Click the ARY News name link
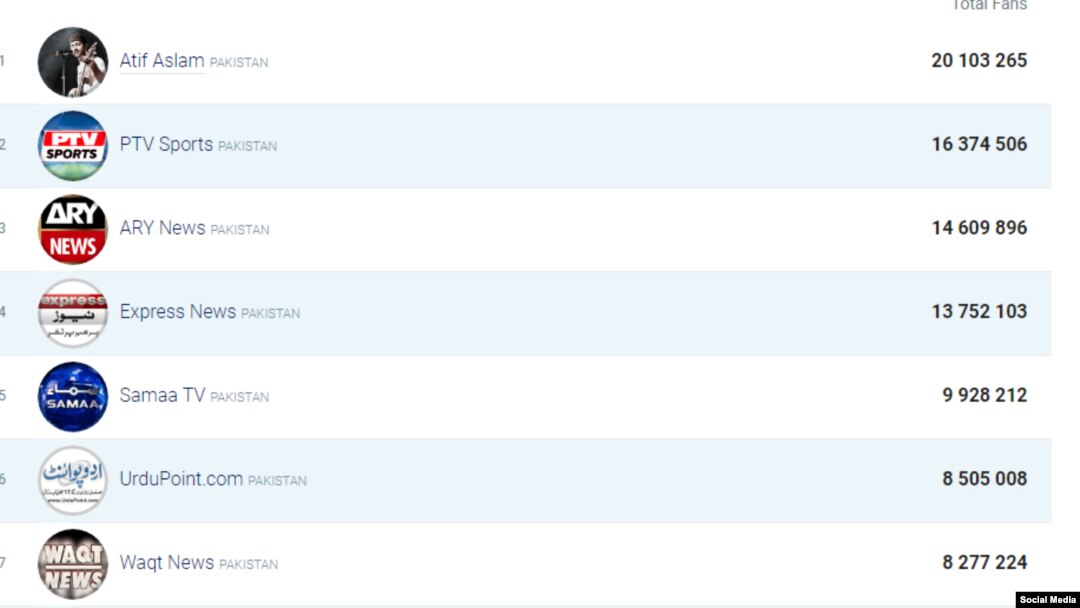 tap(163, 228)
